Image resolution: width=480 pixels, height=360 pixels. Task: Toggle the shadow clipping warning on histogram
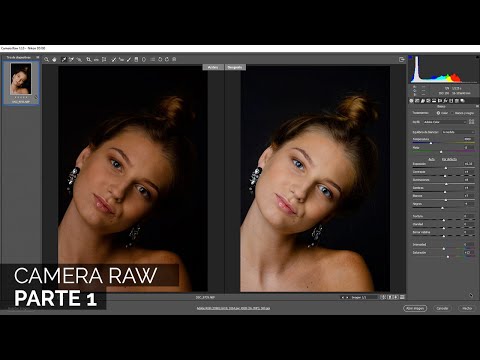pyautogui.click(x=410, y=57)
